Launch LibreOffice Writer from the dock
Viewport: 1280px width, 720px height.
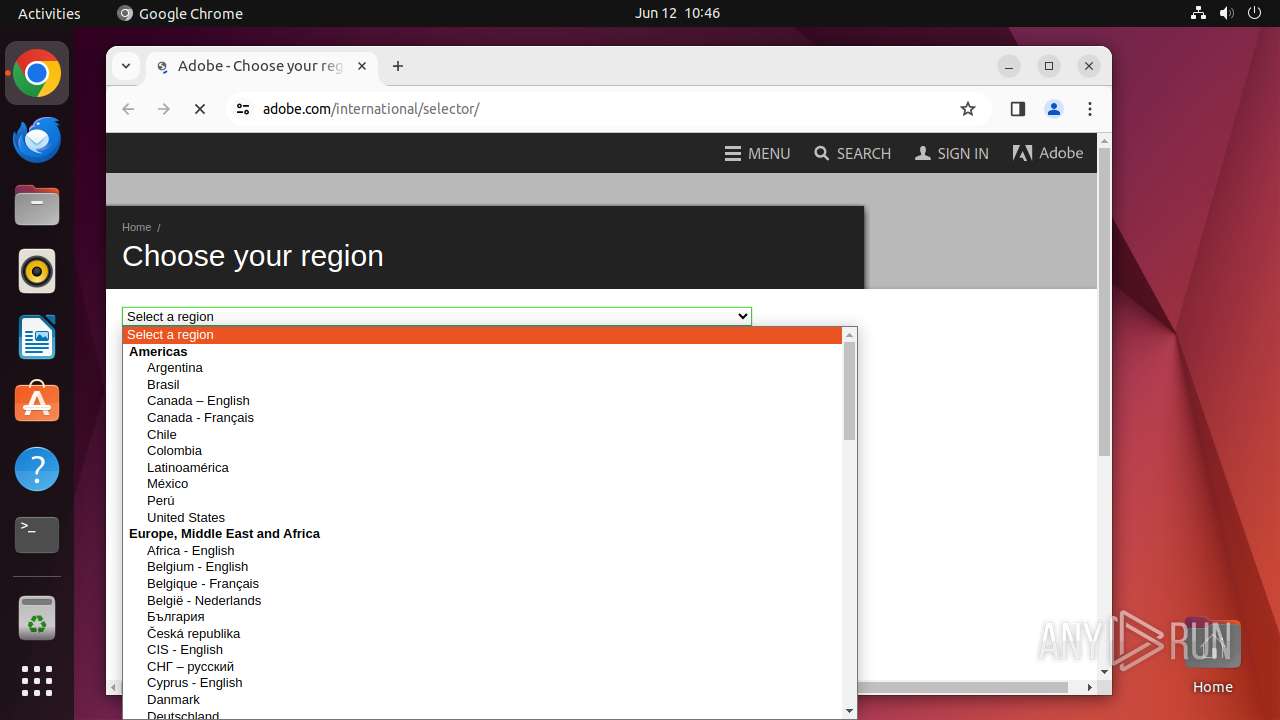click(x=37, y=337)
